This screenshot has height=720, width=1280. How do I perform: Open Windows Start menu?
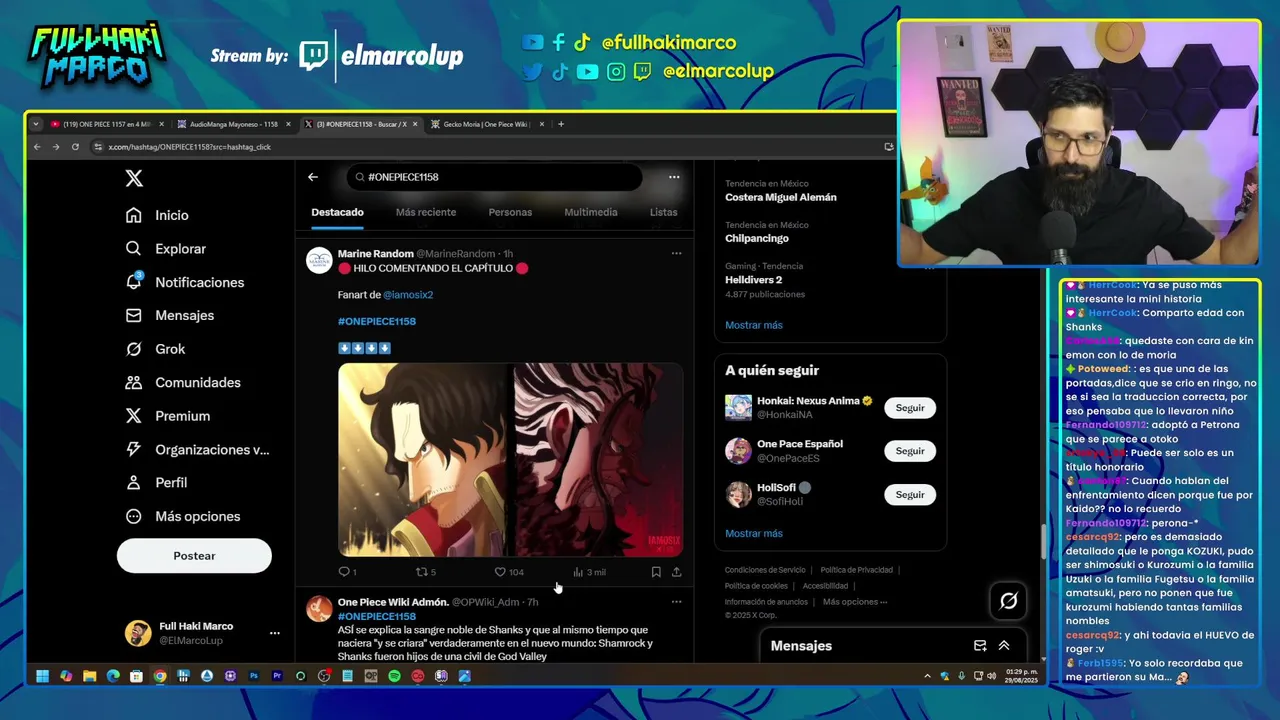[43, 676]
